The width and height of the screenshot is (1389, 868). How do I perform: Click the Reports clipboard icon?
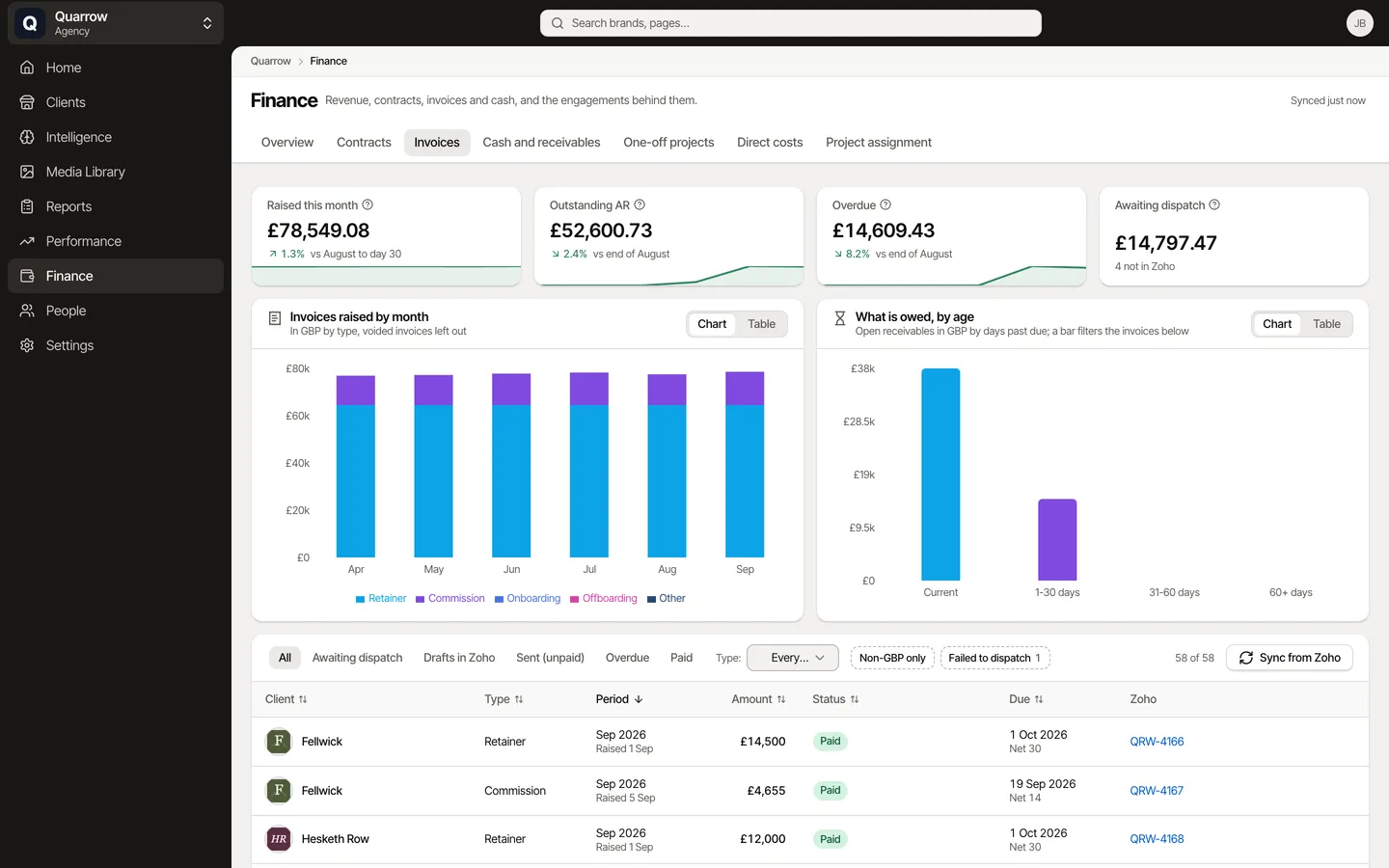click(27, 206)
